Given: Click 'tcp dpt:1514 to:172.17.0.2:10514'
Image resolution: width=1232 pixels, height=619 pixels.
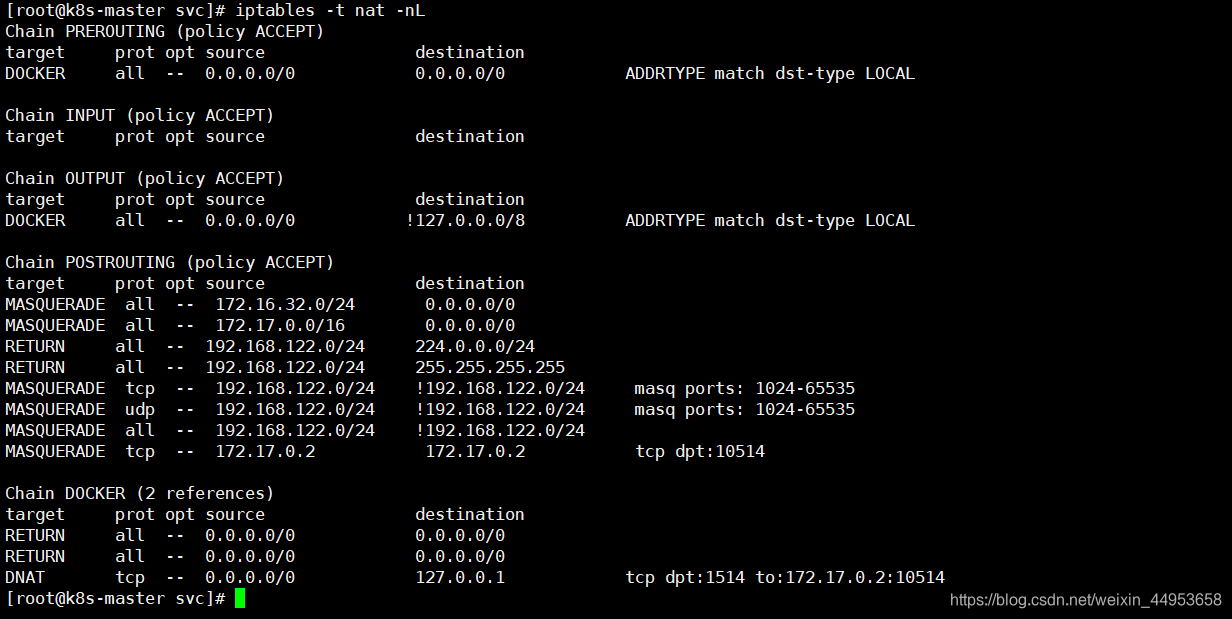Looking at the screenshot, I should (785, 577).
